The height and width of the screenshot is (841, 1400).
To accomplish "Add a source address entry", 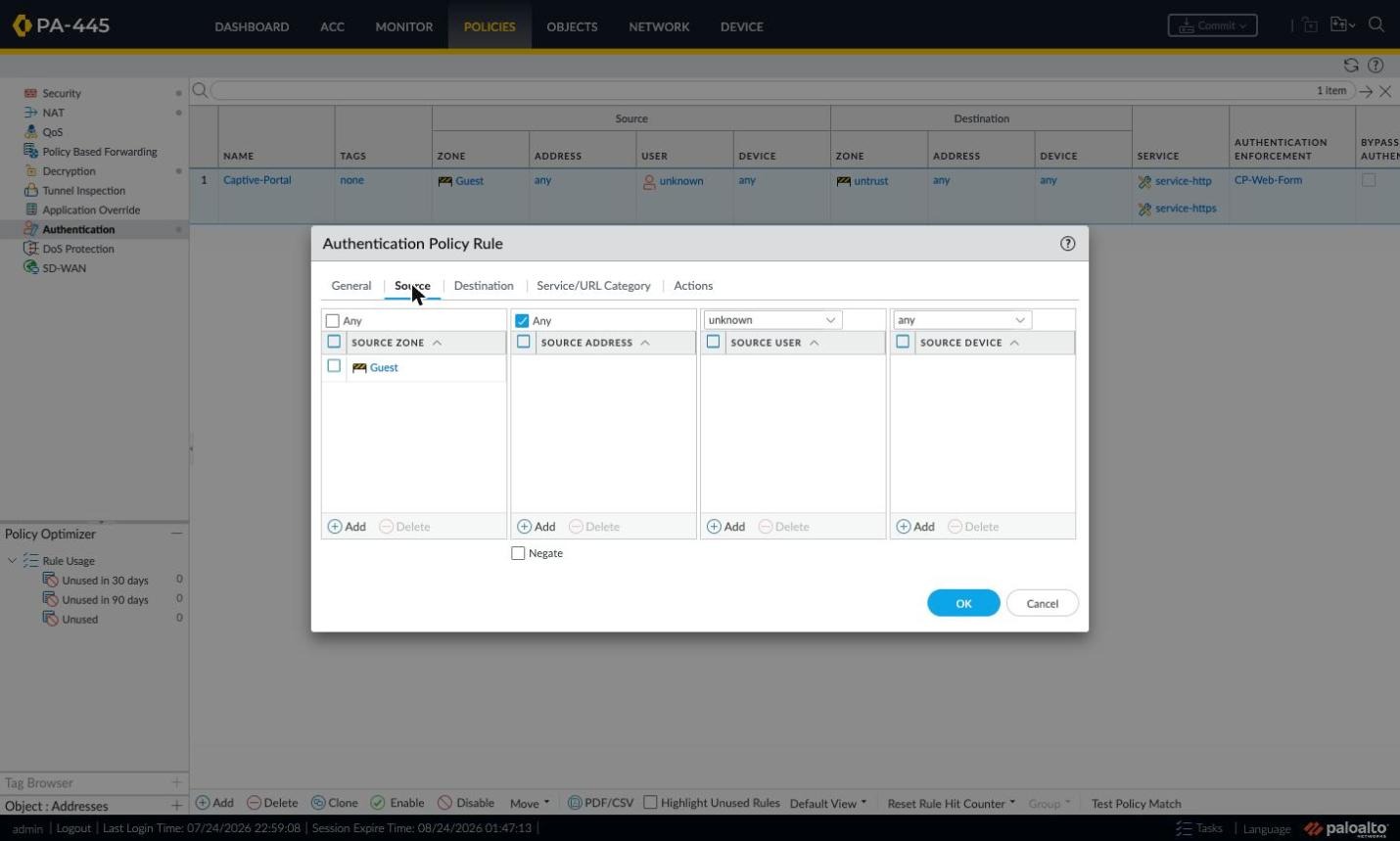I will coord(537,527).
